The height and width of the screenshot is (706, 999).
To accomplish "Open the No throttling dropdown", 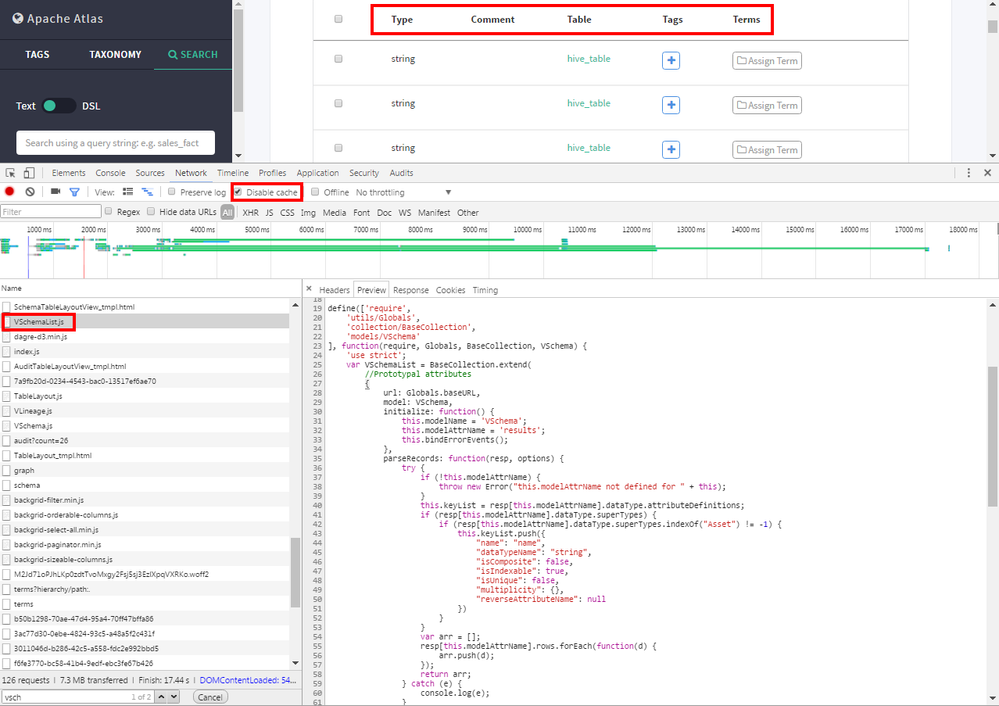I will 404,192.
